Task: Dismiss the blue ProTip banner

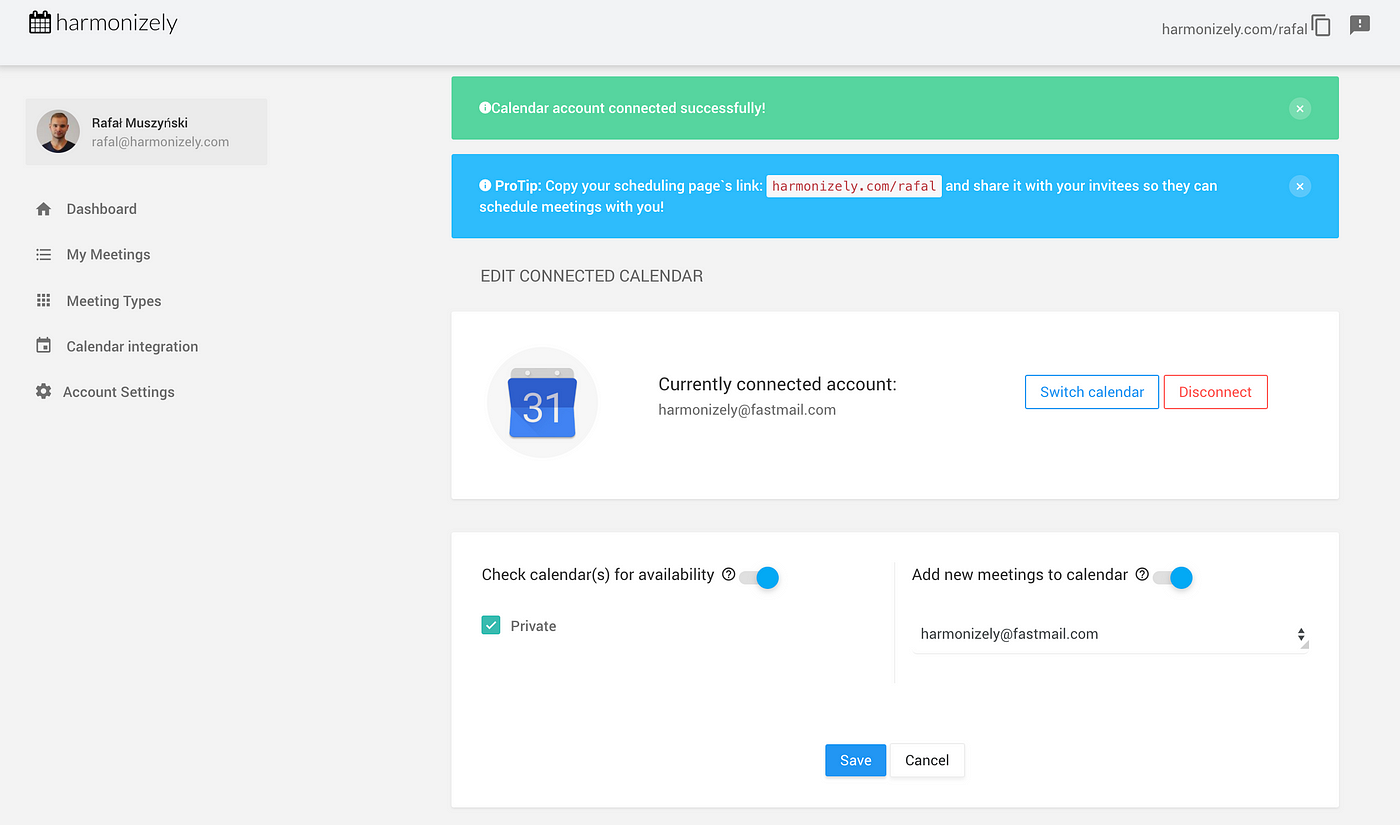Action: click(x=1299, y=186)
